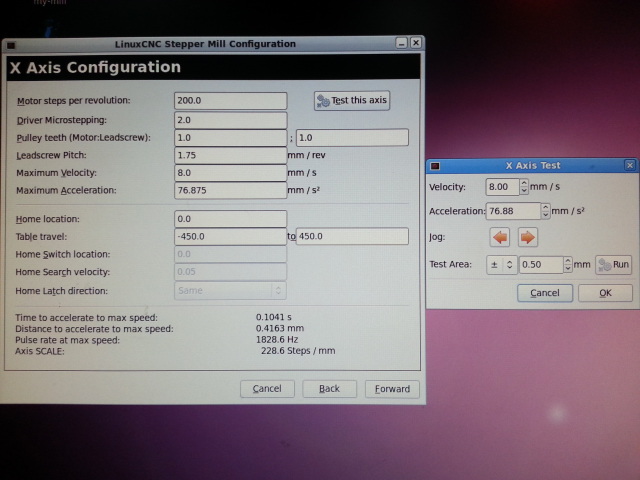This screenshot has width=640, height=480.
Task: Jog the axis right with orange arrow
Action: coord(527,237)
